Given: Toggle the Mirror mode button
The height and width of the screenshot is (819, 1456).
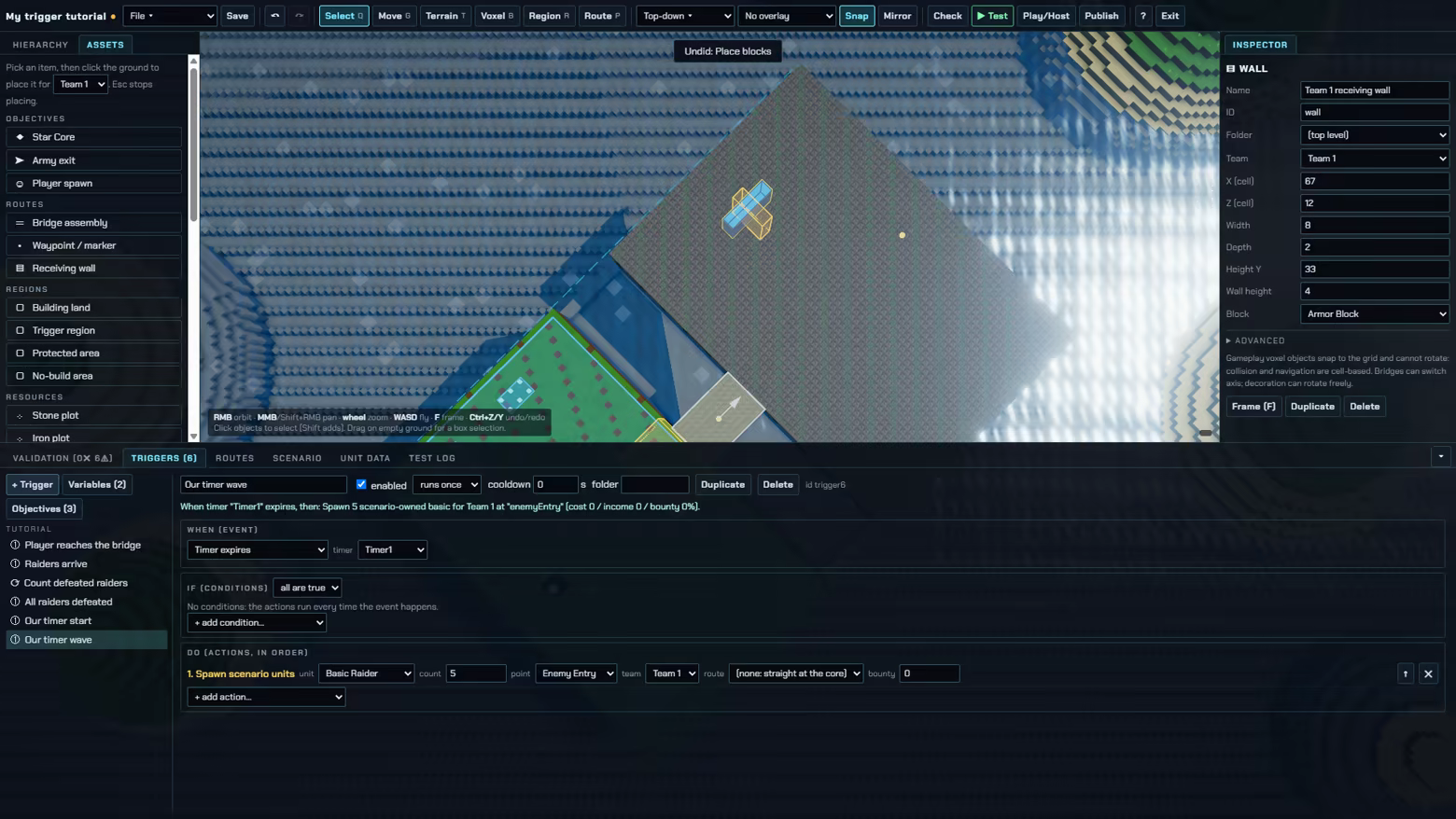Looking at the screenshot, I should click(897, 16).
